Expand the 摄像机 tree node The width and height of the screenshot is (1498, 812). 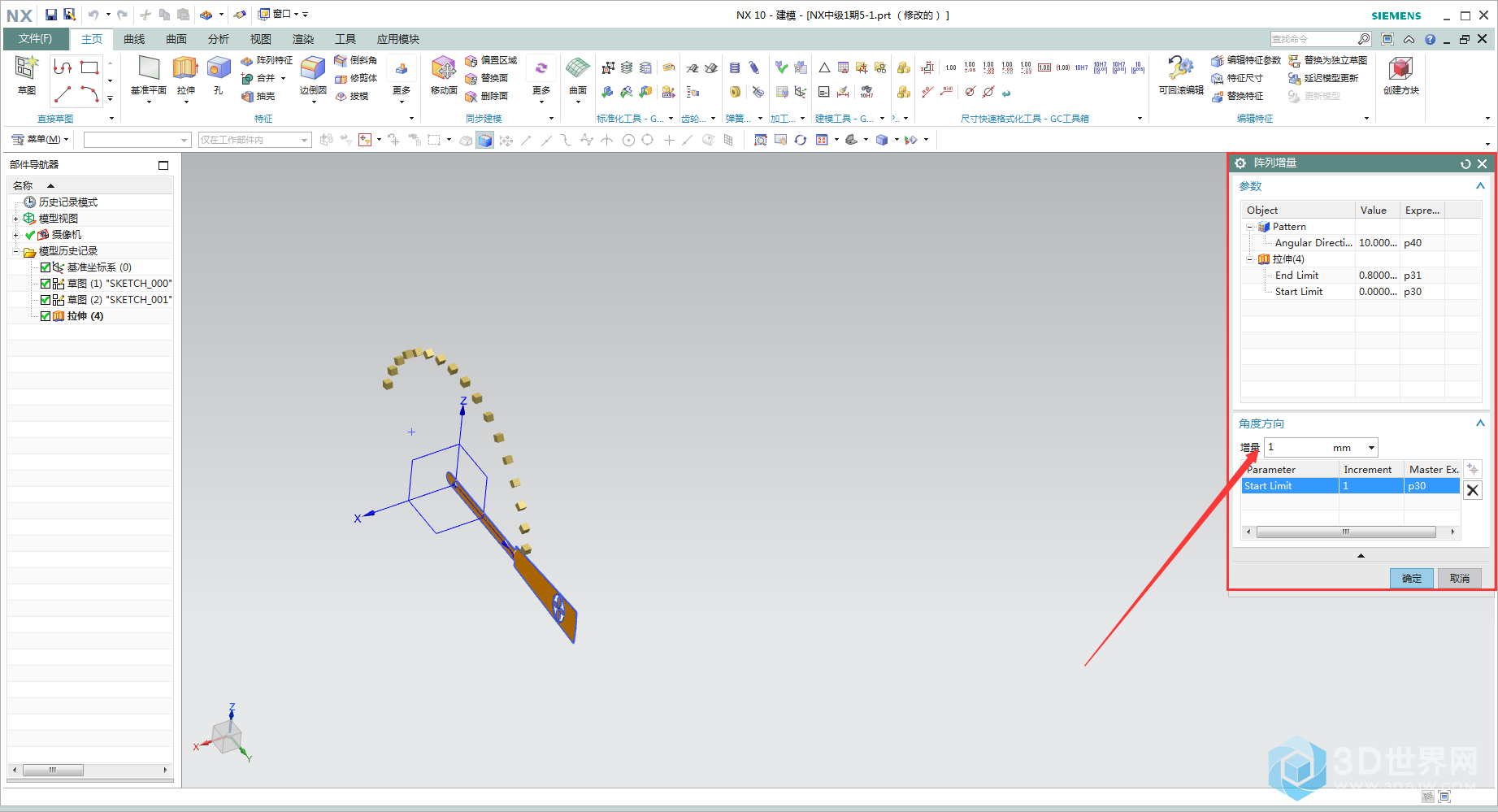(x=15, y=235)
